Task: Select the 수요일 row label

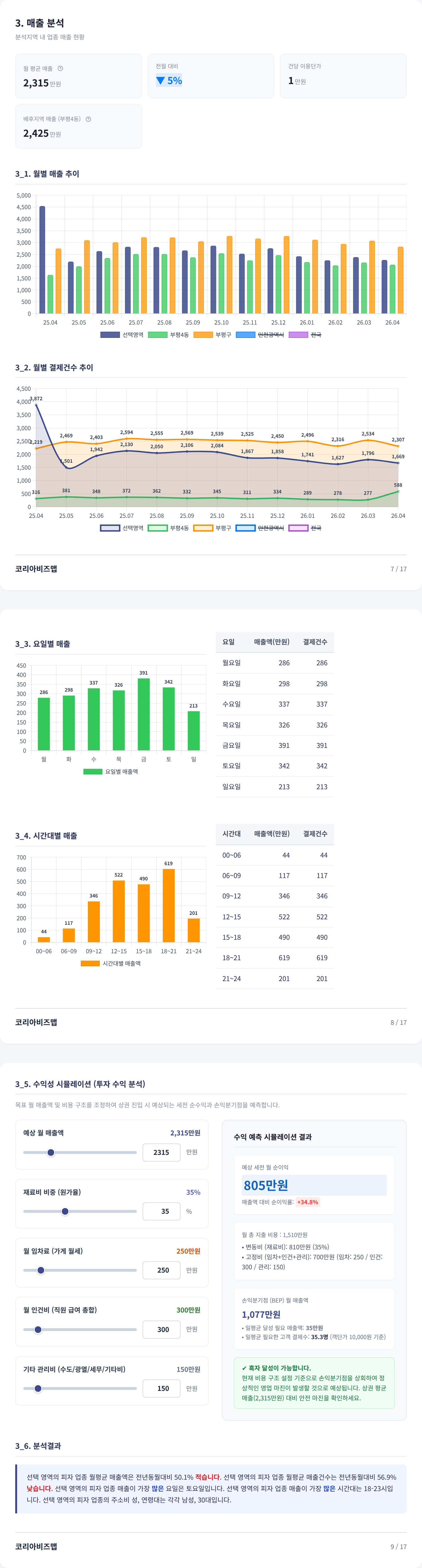Action: [x=231, y=704]
